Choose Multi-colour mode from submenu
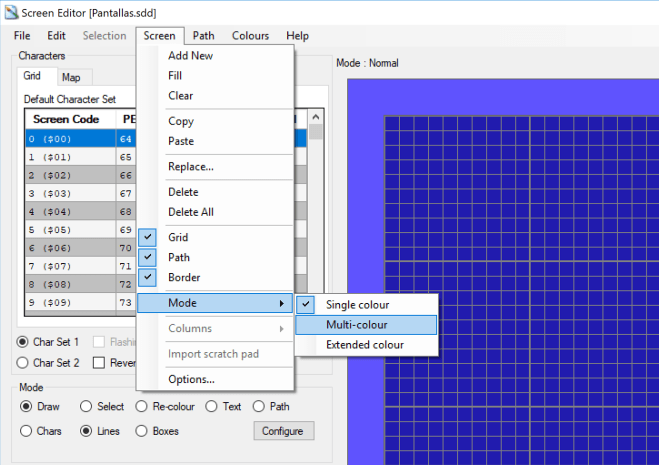659x465 pixels. (357, 325)
